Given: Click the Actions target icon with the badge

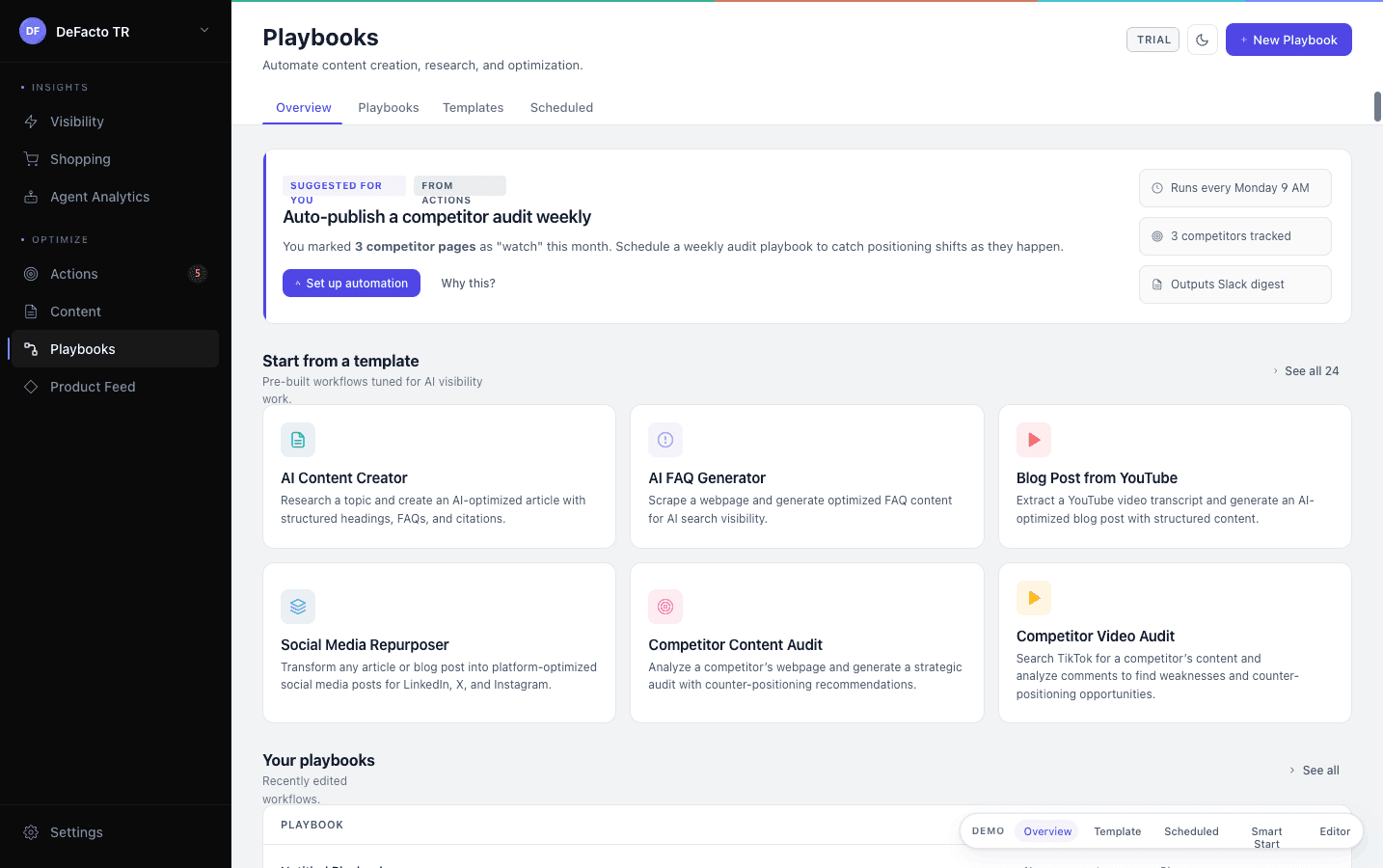Looking at the screenshot, I should [30, 273].
